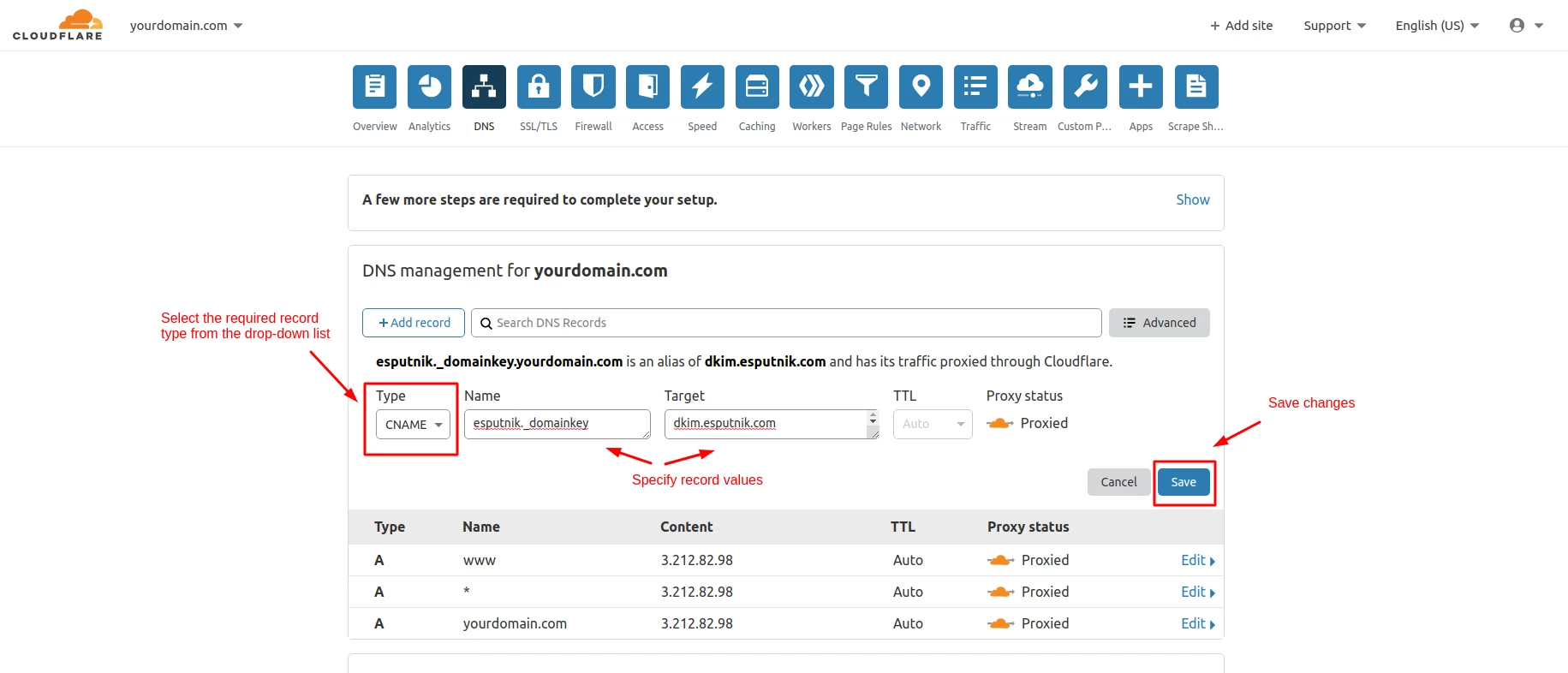This screenshot has height=673, width=1568.
Task: Click the 3.212.82.98 content of www record
Action: [697, 560]
